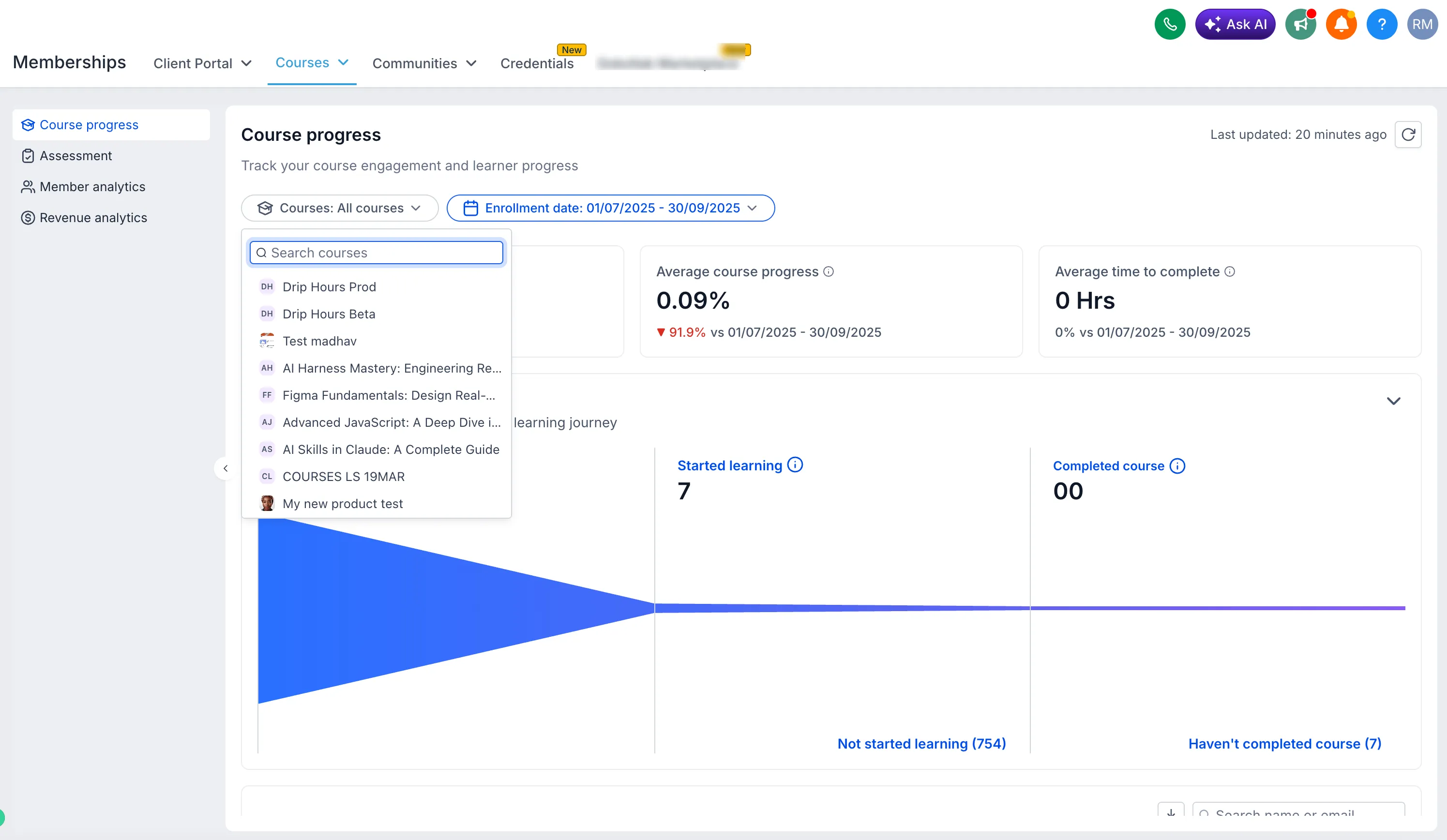Open the megaphone announcements icon
Image resolution: width=1447 pixels, height=840 pixels.
coord(1300,24)
